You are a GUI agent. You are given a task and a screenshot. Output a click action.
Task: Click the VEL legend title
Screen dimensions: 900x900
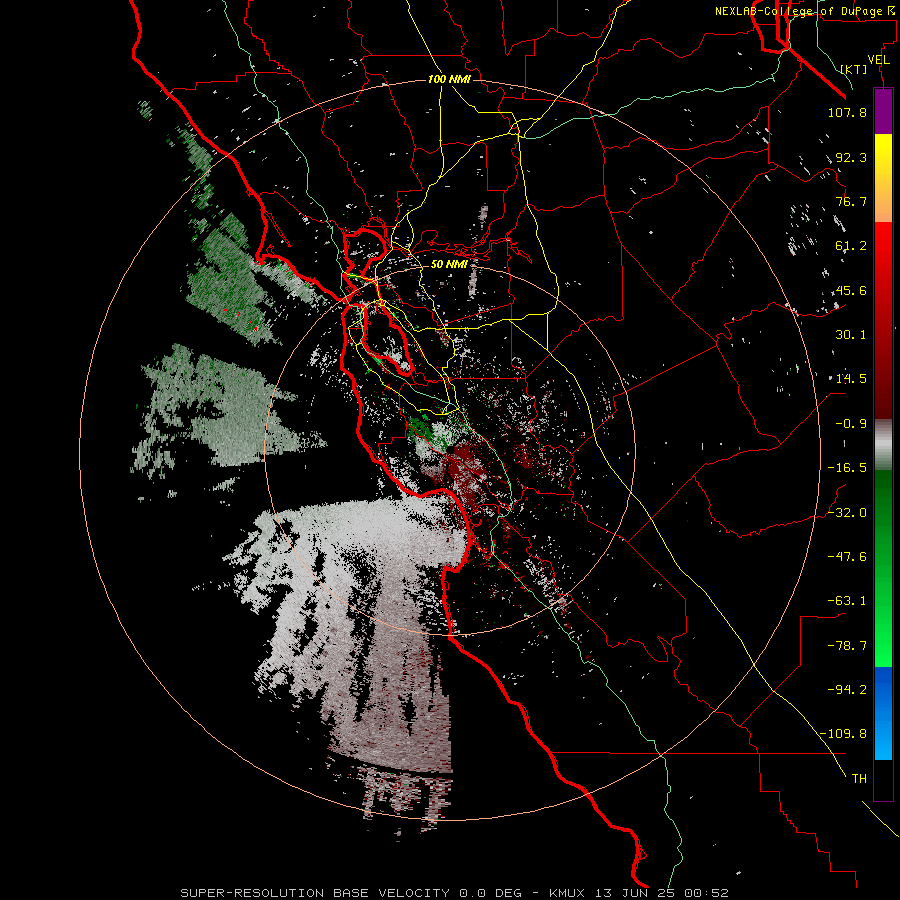pyautogui.click(x=879, y=60)
